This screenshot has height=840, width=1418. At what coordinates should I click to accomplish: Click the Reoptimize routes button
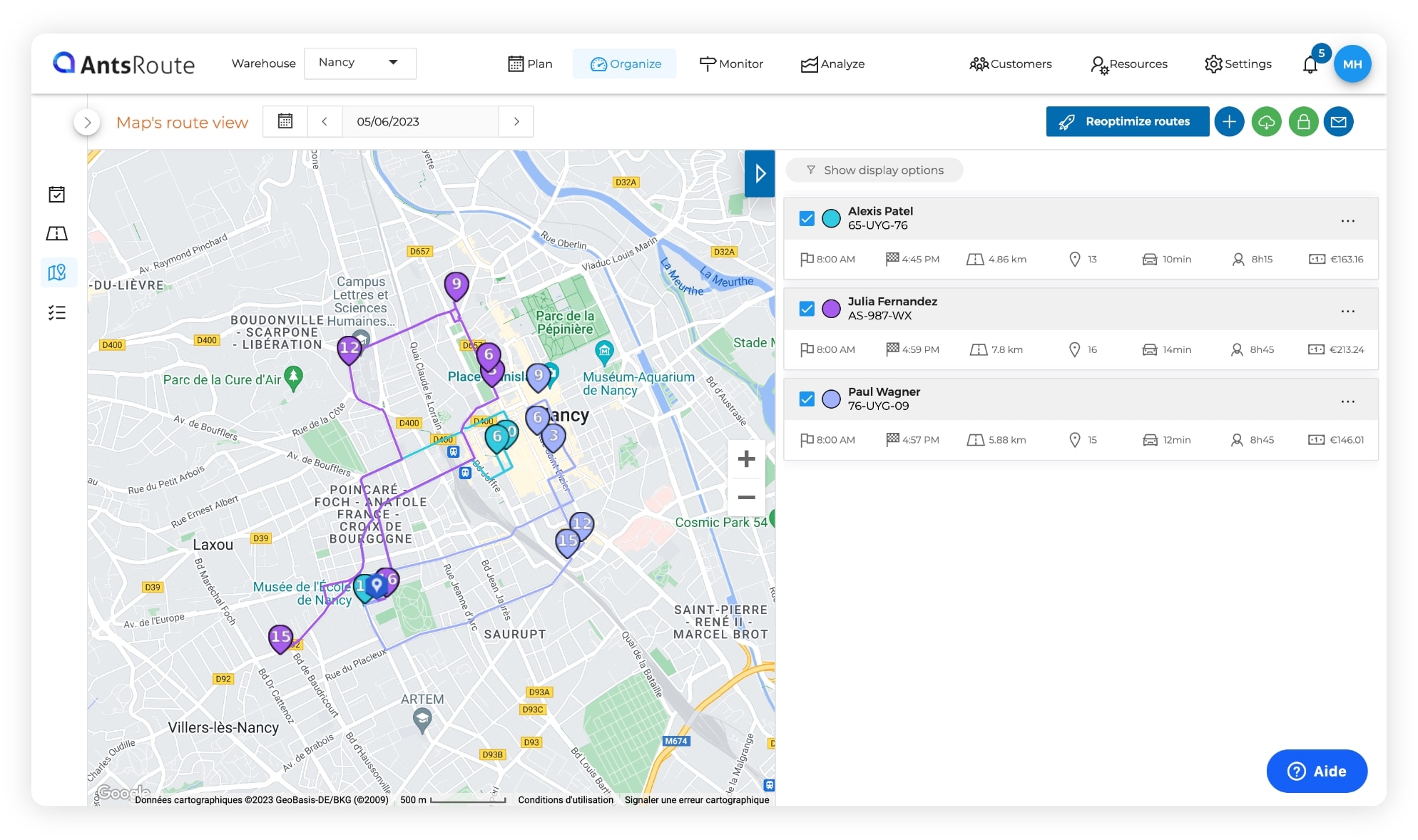click(1127, 121)
